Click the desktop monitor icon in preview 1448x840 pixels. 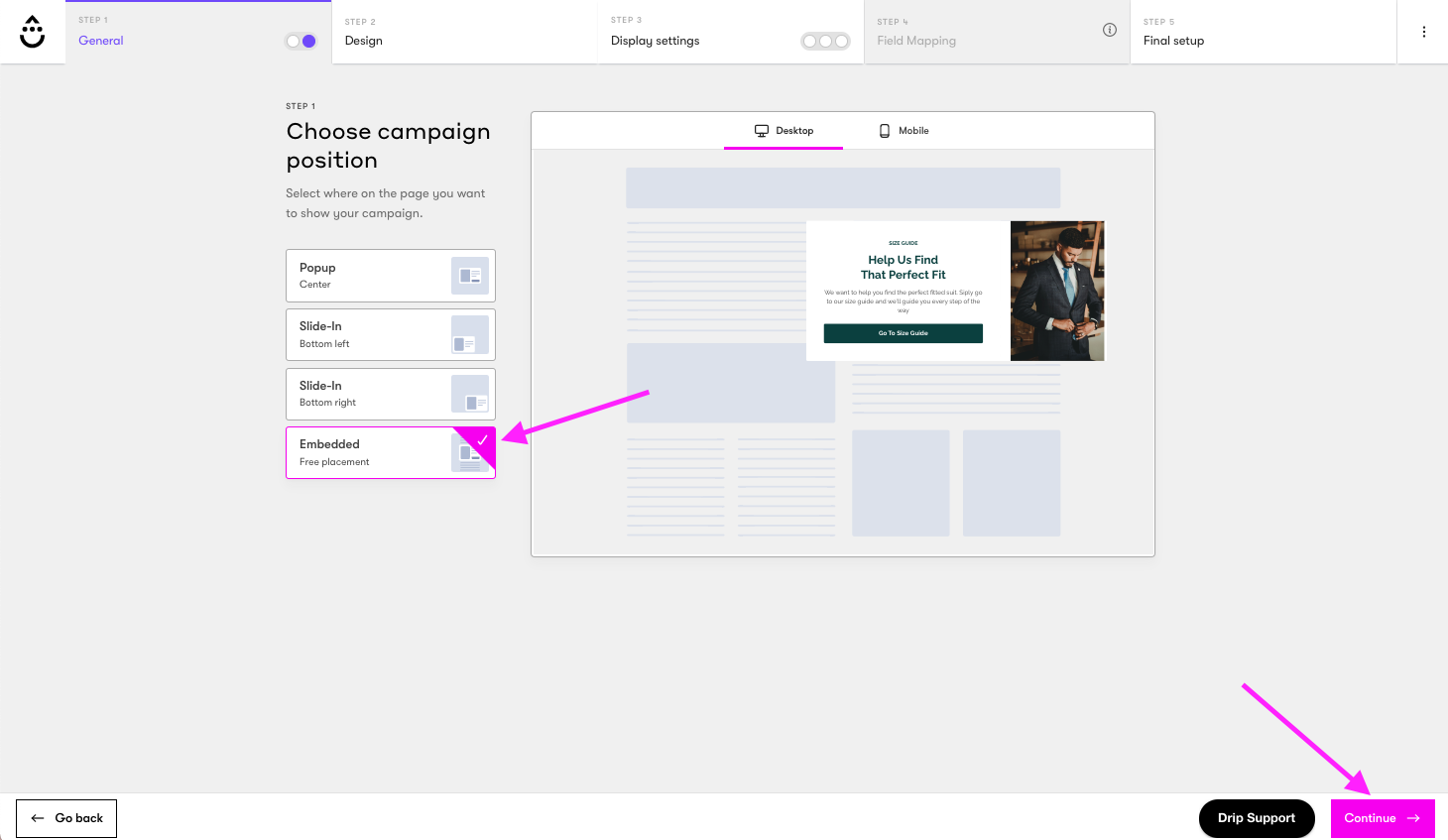point(762,129)
